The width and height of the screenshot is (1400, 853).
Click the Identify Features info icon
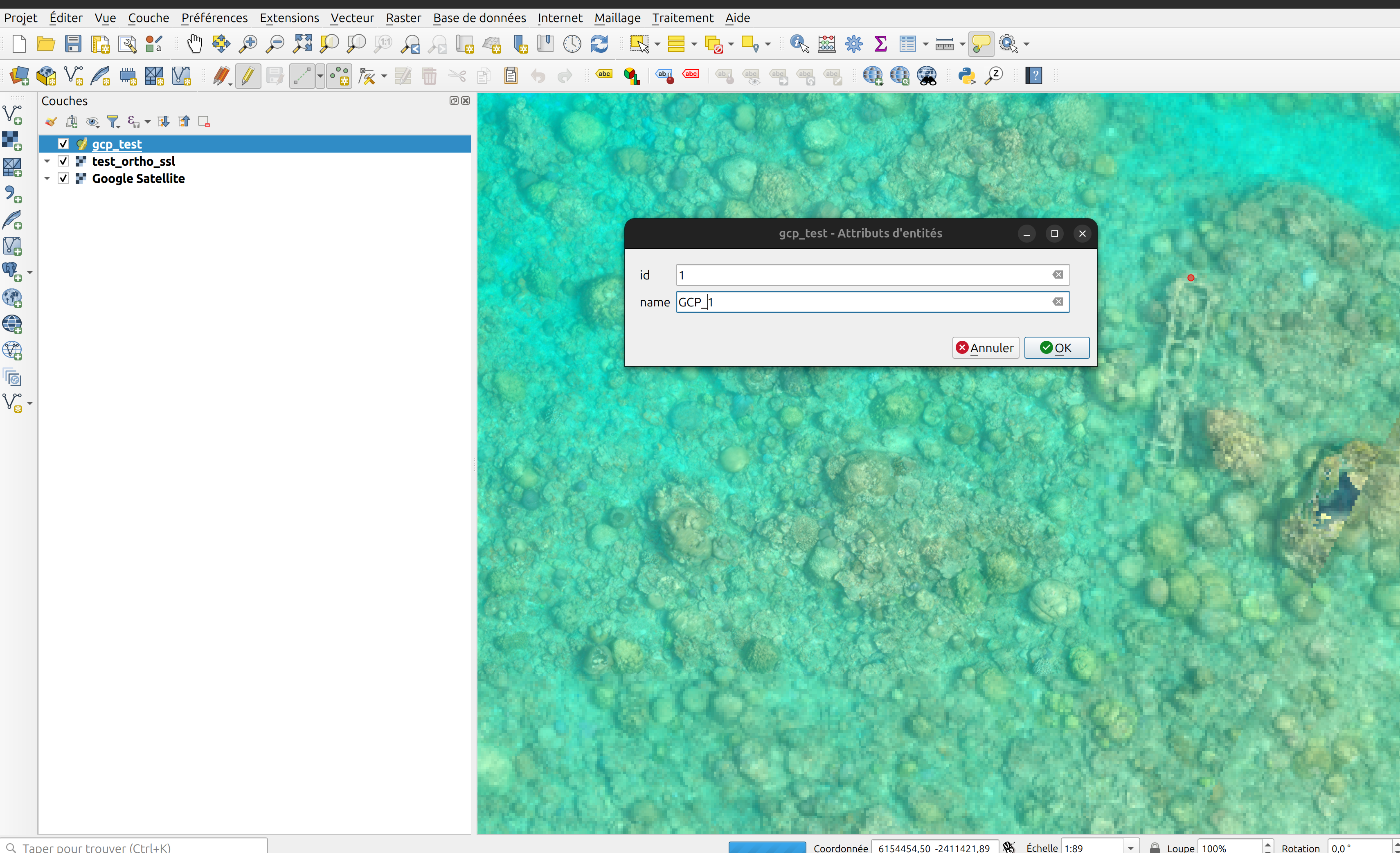(799, 44)
